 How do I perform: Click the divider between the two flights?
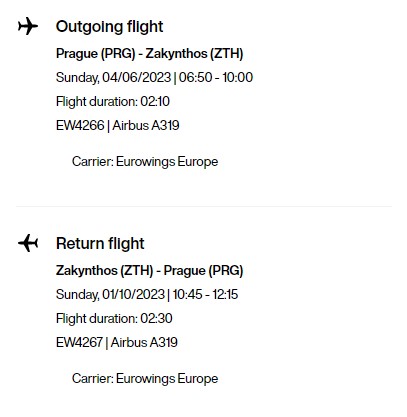tap(204, 206)
